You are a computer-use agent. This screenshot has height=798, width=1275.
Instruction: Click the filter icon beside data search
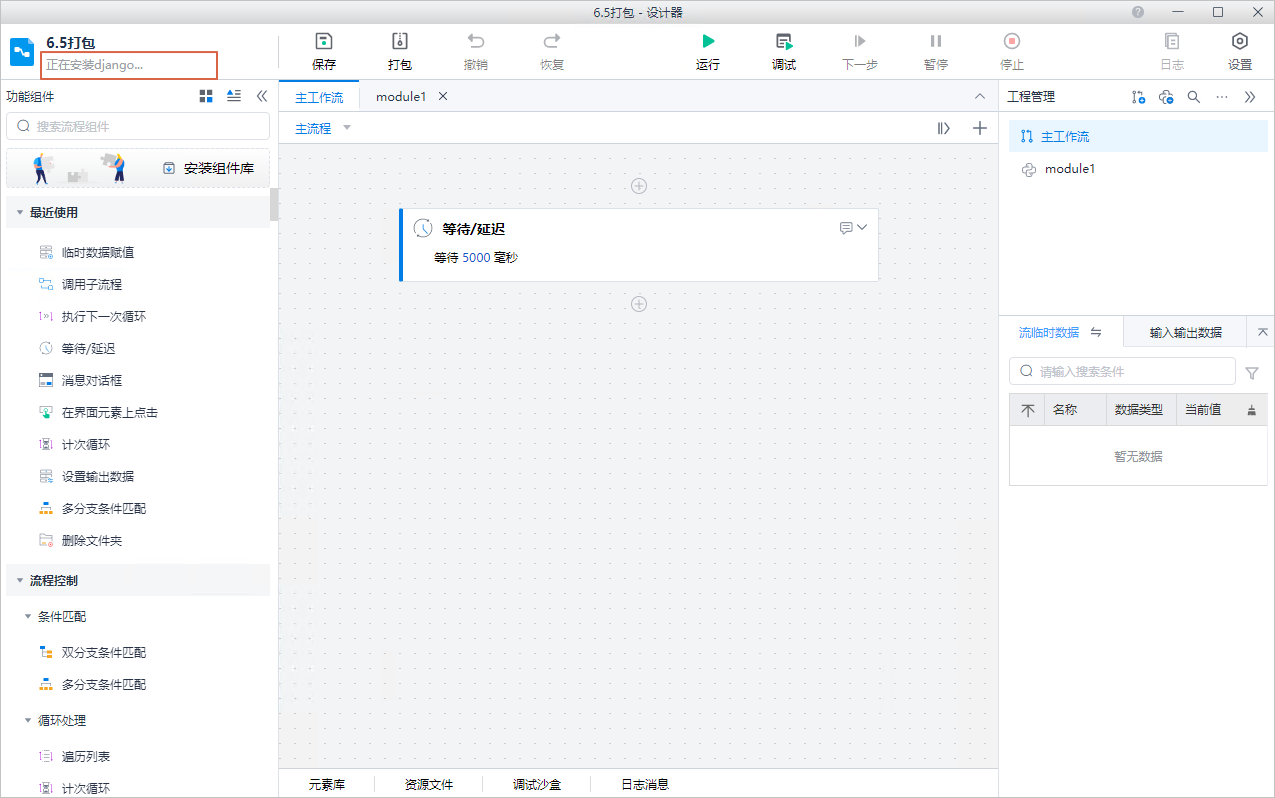[1252, 373]
